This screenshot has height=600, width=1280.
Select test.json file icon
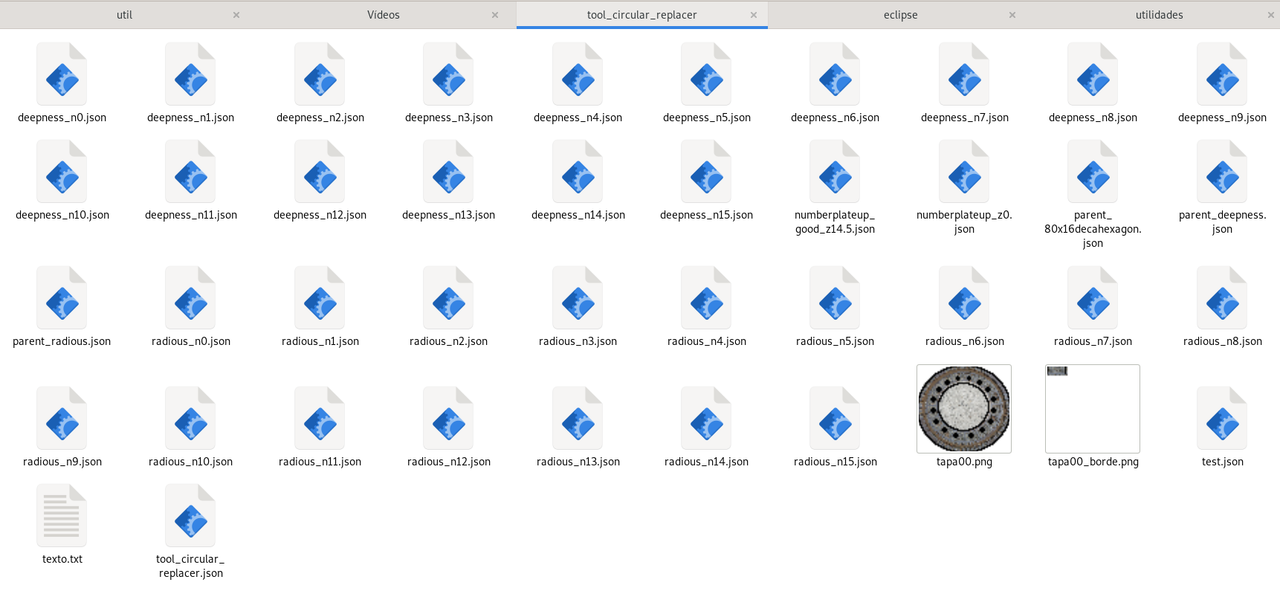(1222, 418)
